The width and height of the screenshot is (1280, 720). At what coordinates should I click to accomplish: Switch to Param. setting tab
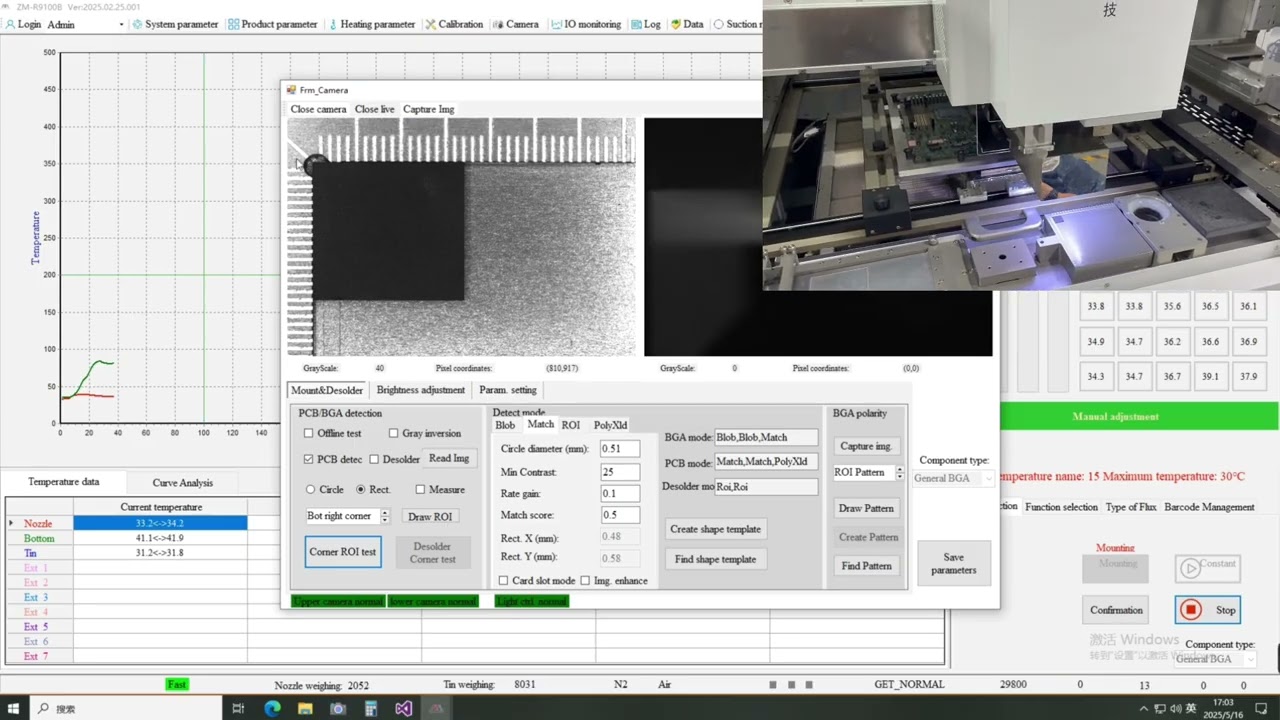point(508,390)
